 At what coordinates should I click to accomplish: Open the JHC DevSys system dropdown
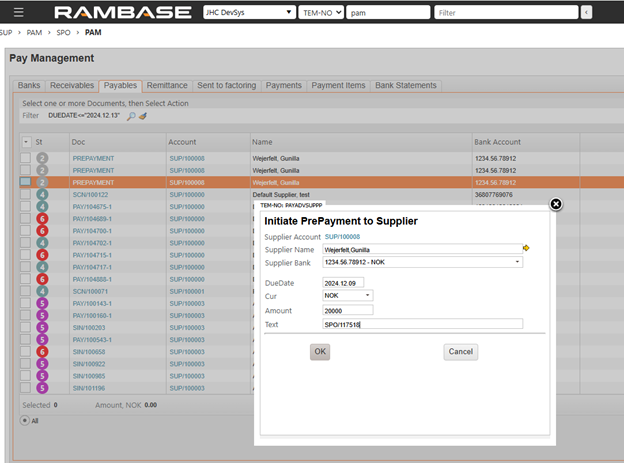click(288, 13)
